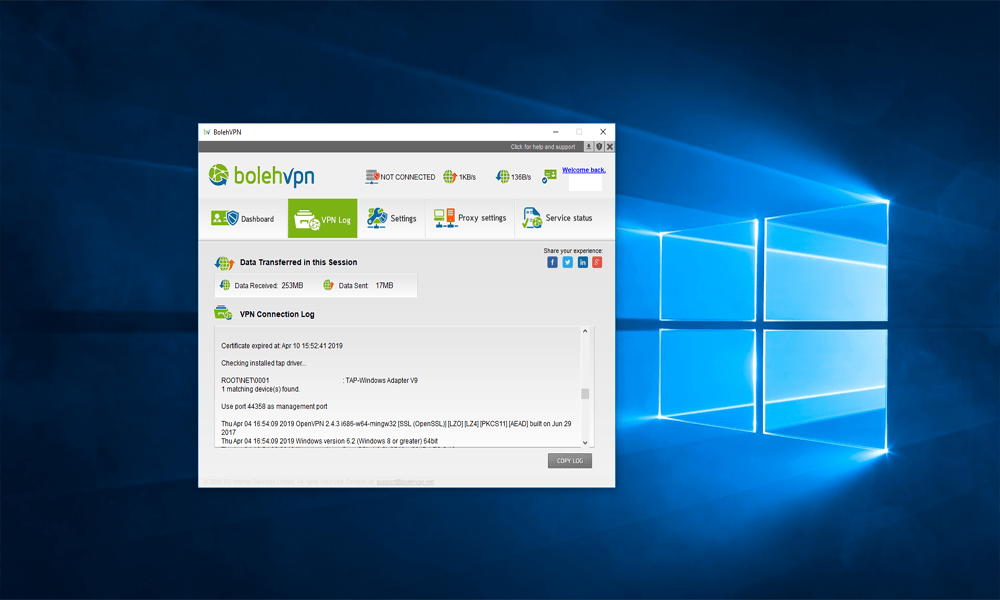Click the '1 matching device(s) found.' log line
The width and height of the screenshot is (1000, 600).
260,389
